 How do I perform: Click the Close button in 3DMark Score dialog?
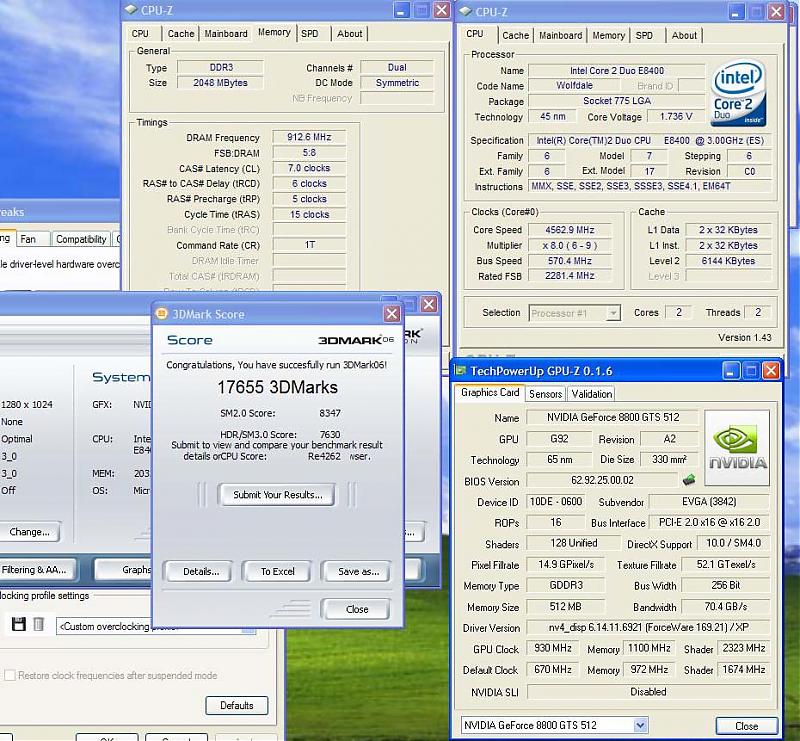[357, 609]
